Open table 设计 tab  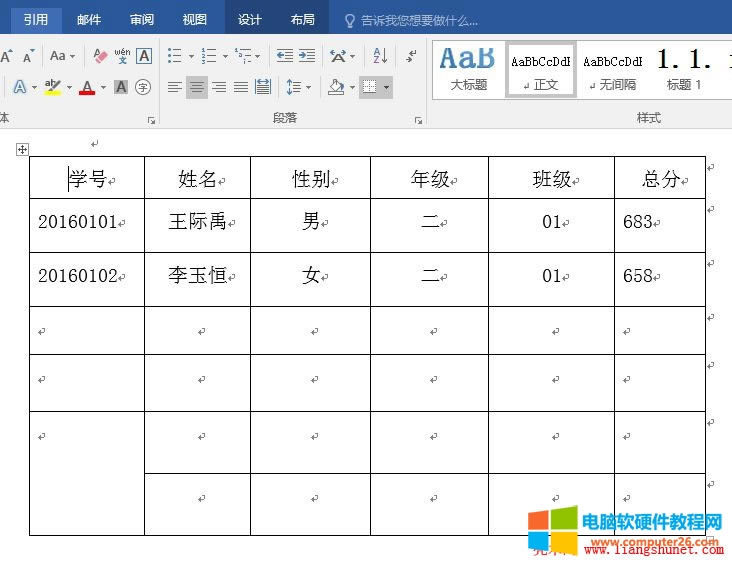(x=249, y=19)
